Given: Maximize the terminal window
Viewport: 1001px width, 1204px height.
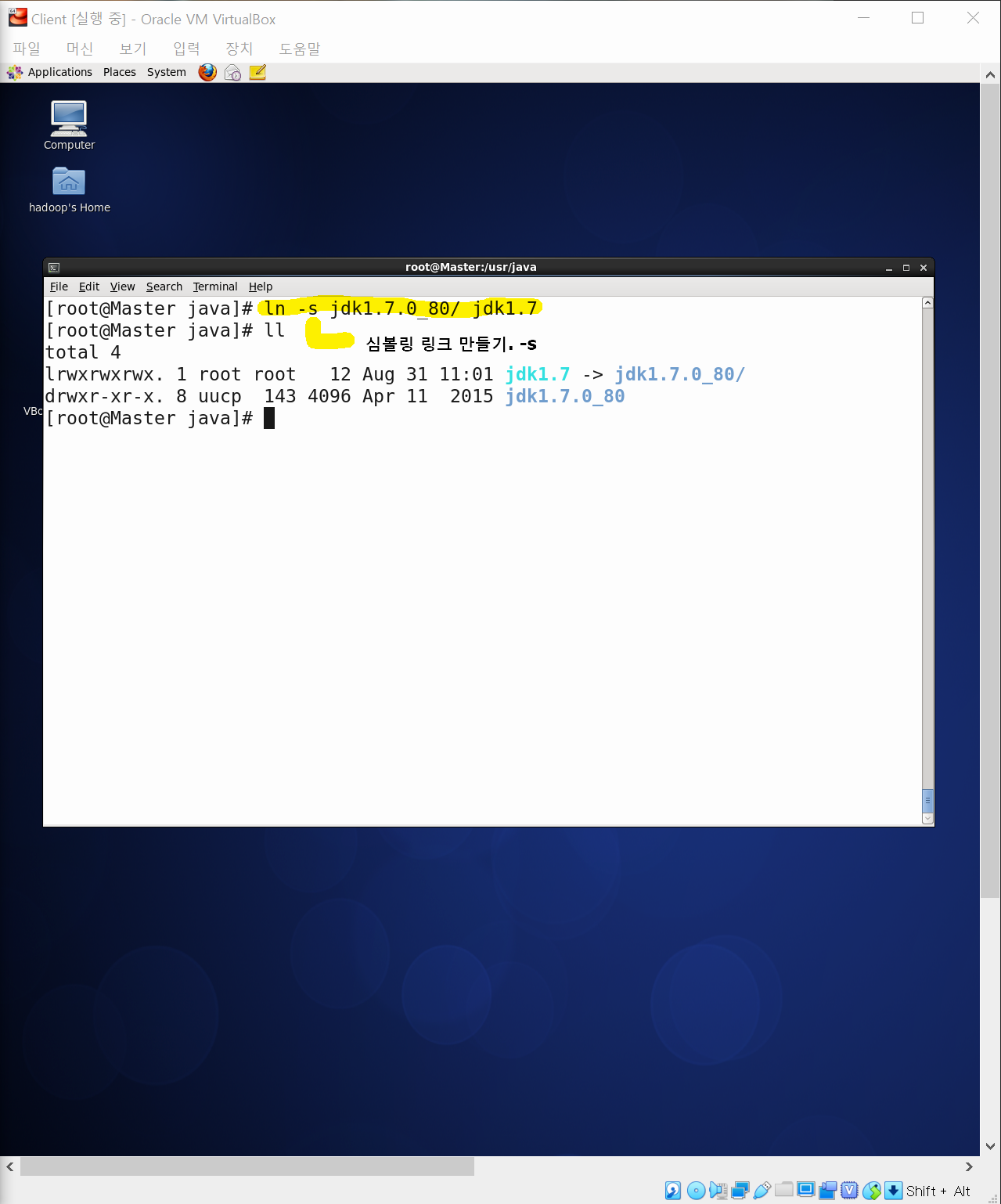Looking at the screenshot, I should coord(906,268).
